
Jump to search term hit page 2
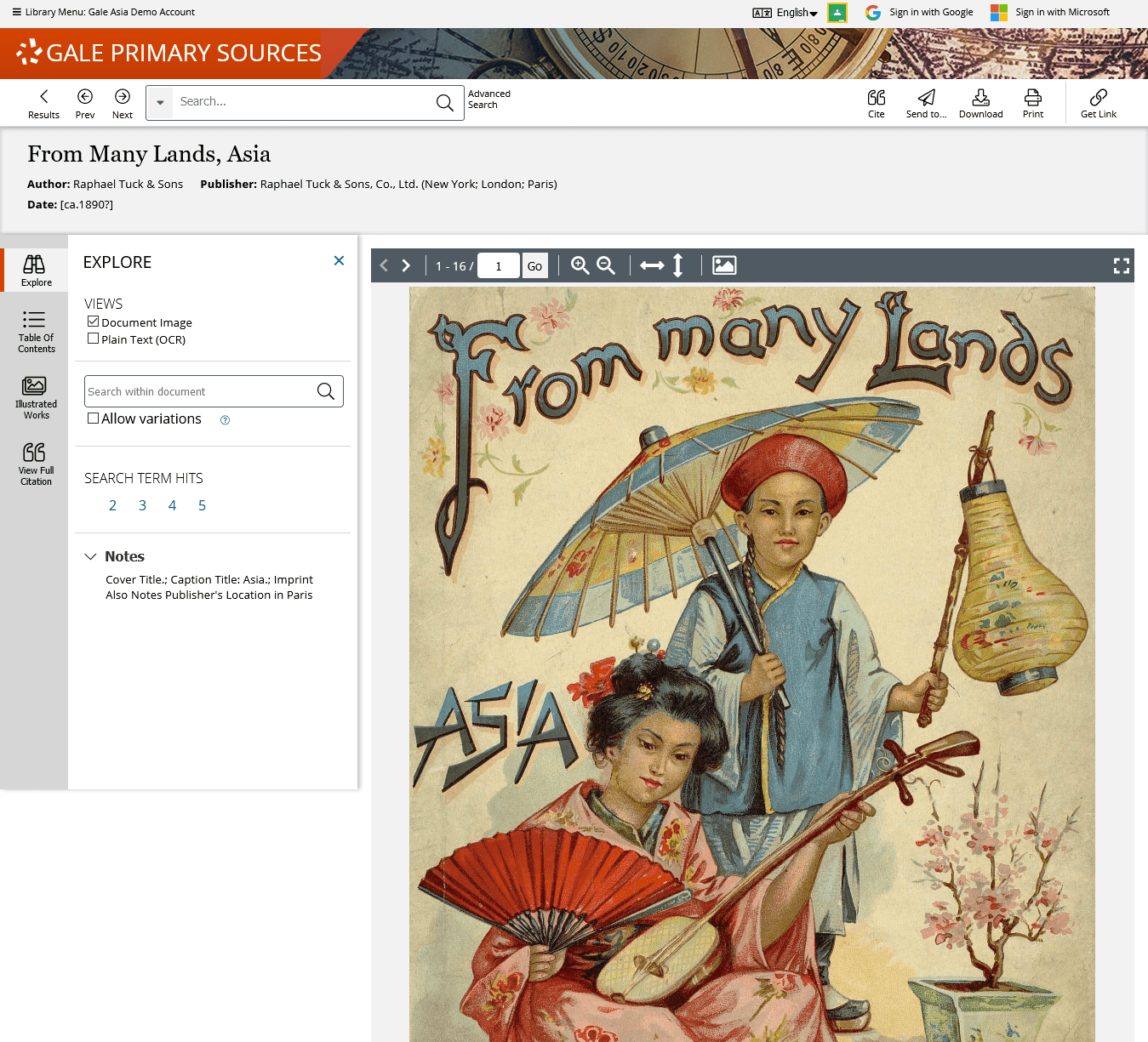pos(112,505)
